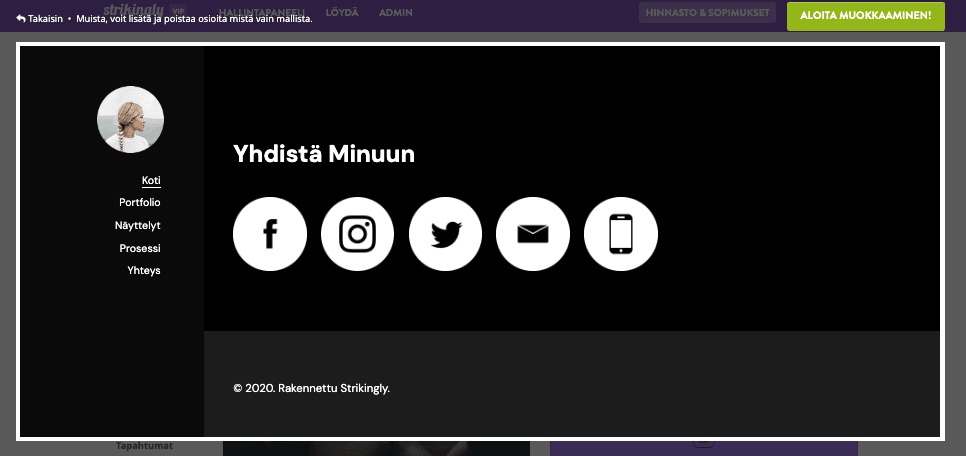The image size is (966, 456).
Task: Jump to the Yhteys section
Action: pyautogui.click(x=144, y=271)
